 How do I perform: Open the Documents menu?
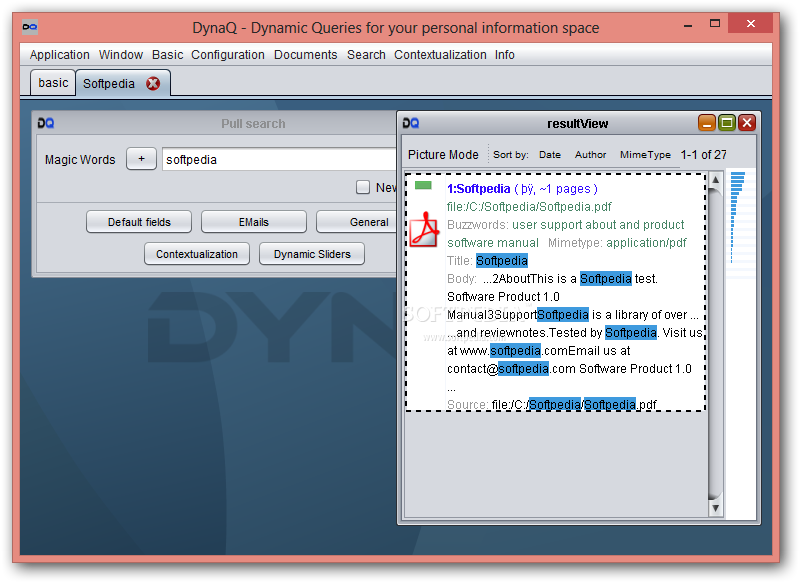coord(306,55)
